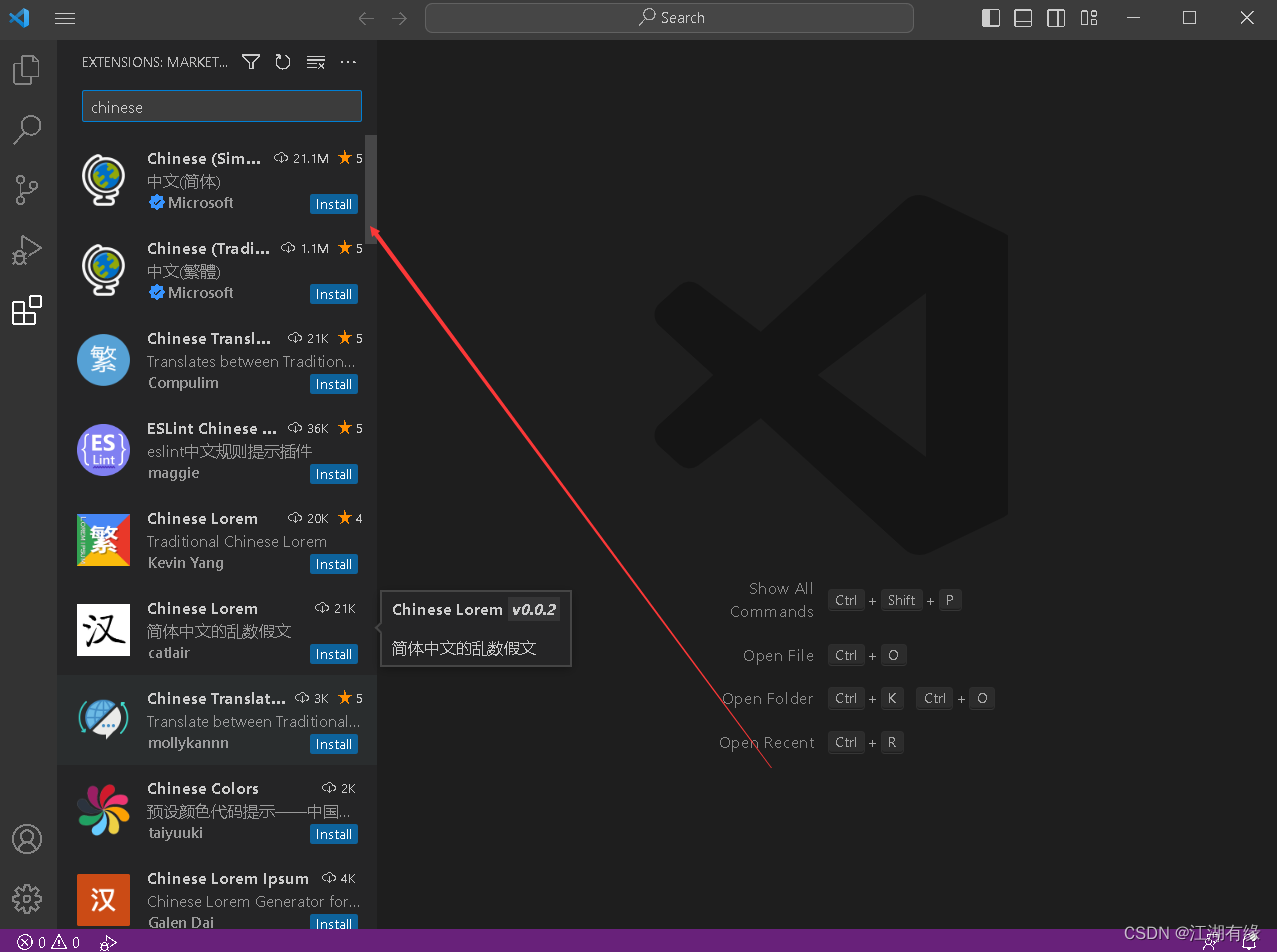Toggle the bottom panel layout icon
Viewport: 1277px width, 952px height.
pyautogui.click(x=1023, y=18)
